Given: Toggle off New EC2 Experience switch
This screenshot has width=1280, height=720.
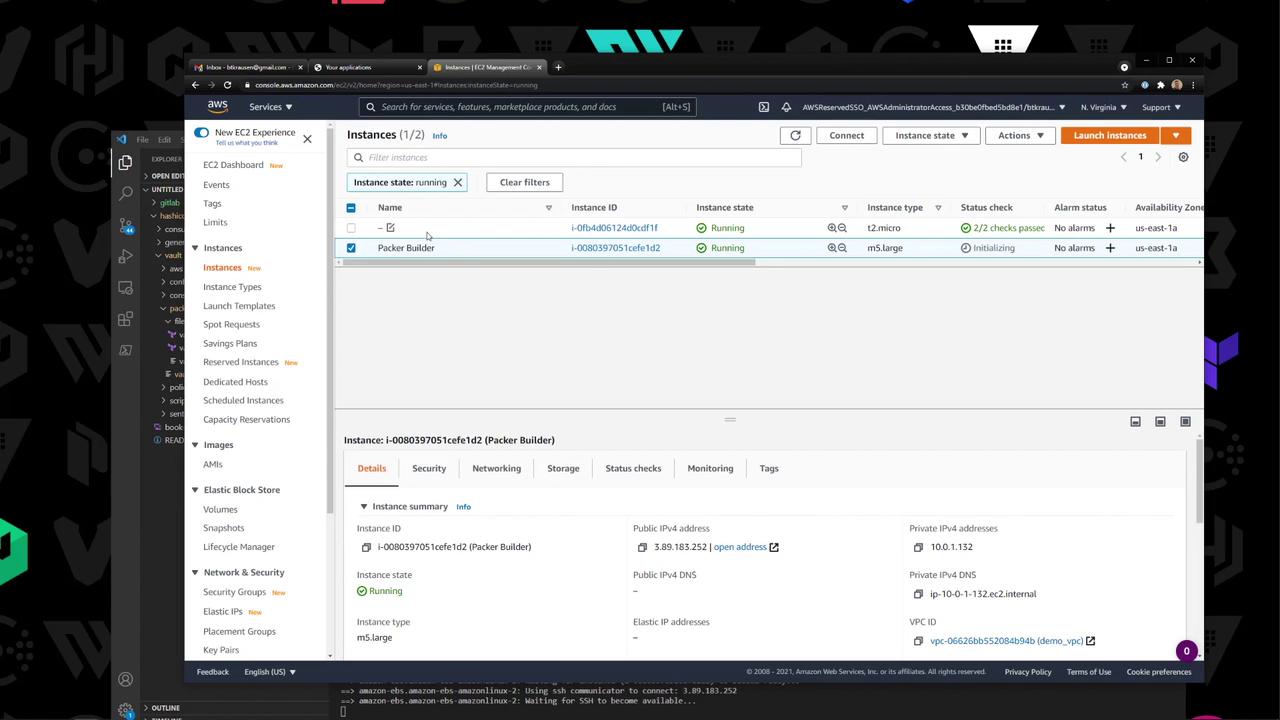Looking at the screenshot, I should 201,132.
